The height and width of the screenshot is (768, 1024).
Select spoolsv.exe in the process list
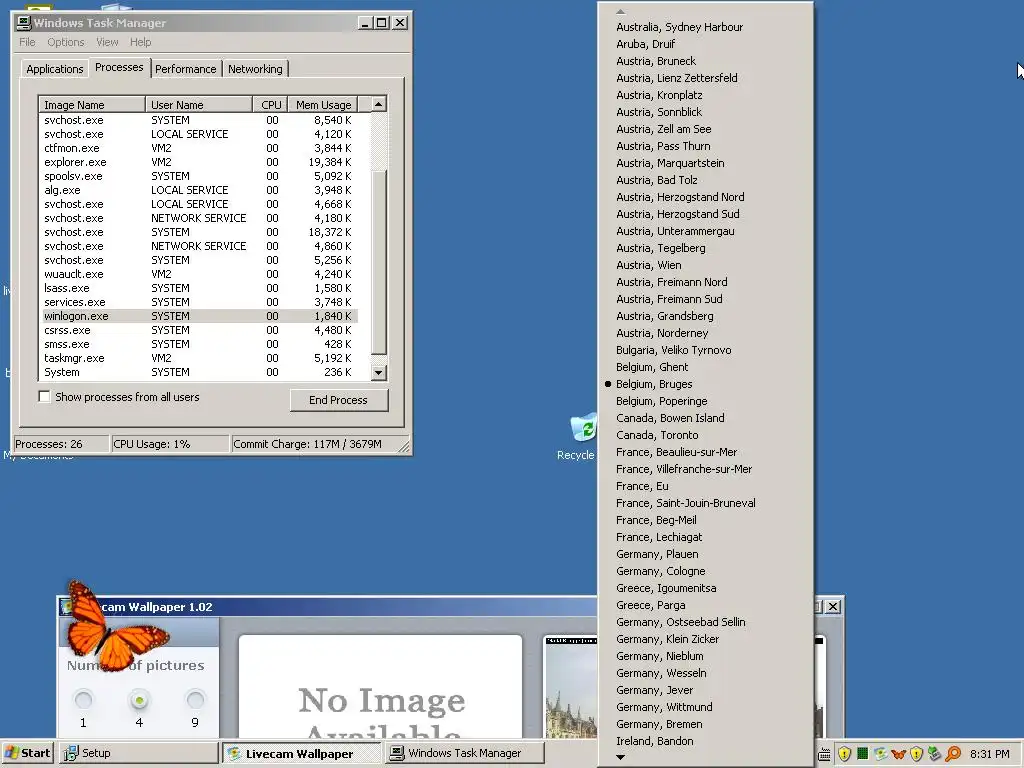pyautogui.click(x=198, y=176)
